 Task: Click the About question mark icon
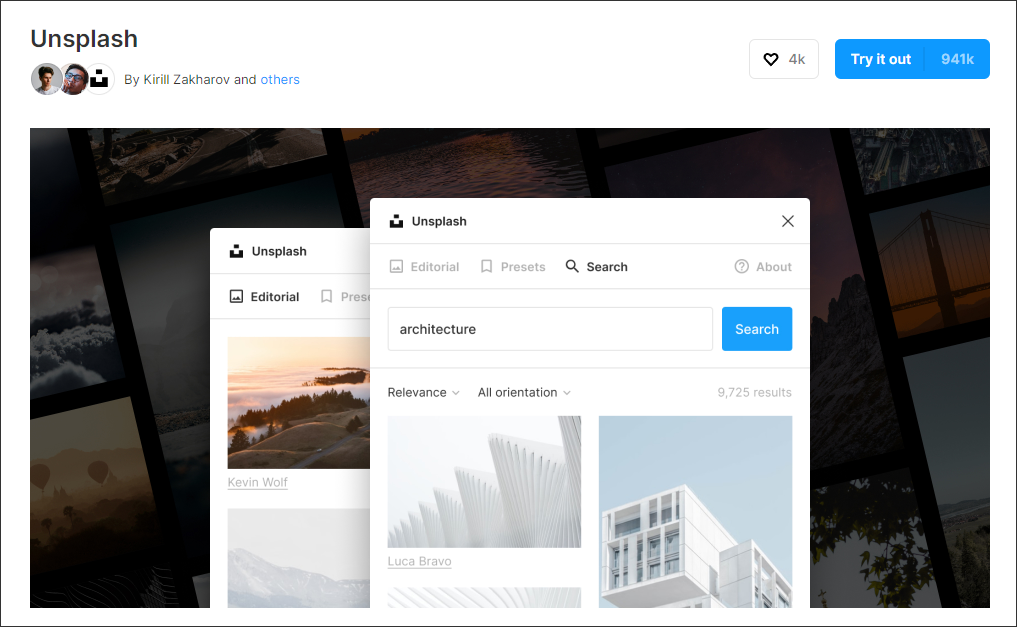741,266
